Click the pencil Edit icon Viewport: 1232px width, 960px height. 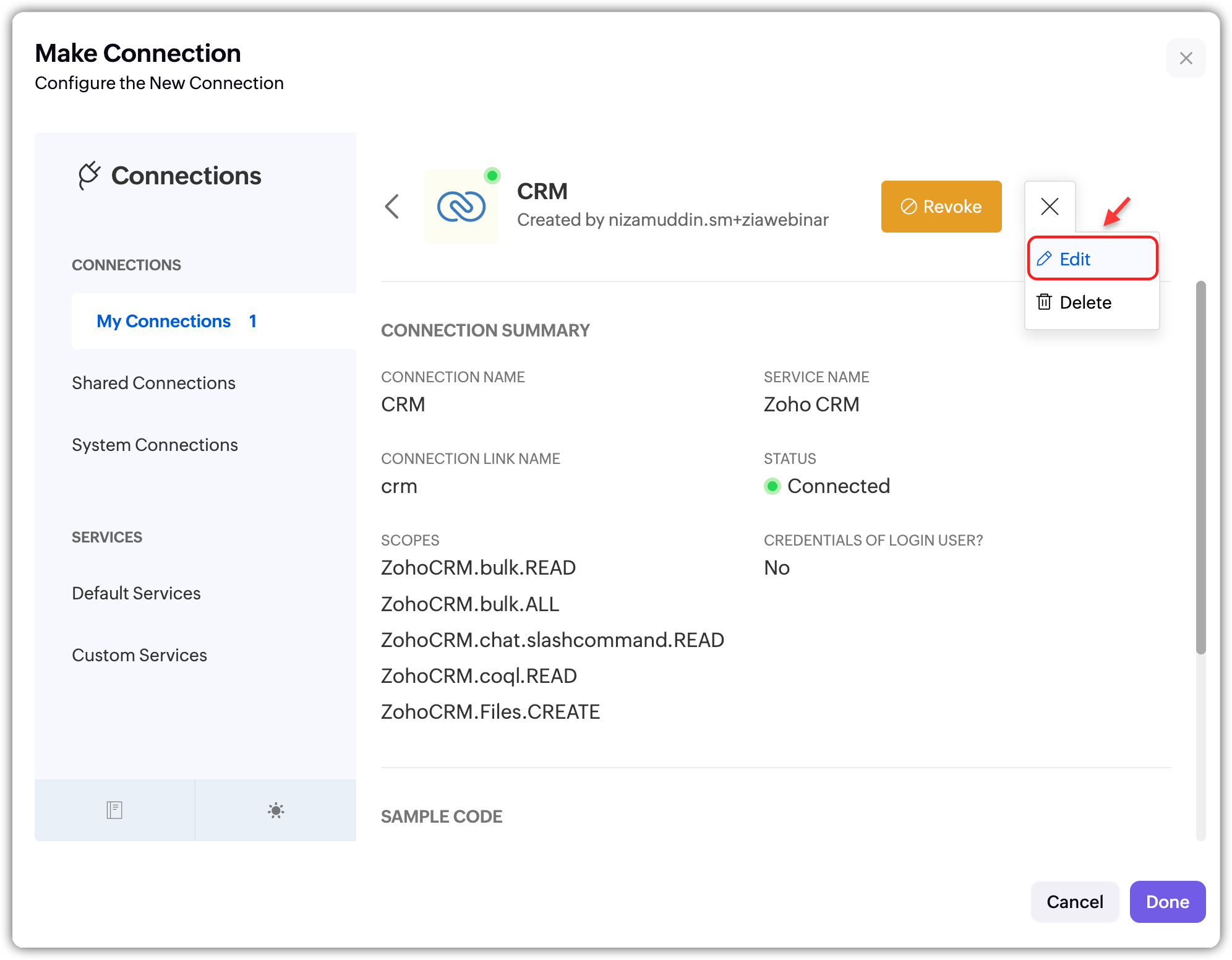pyautogui.click(x=1044, y=259)
